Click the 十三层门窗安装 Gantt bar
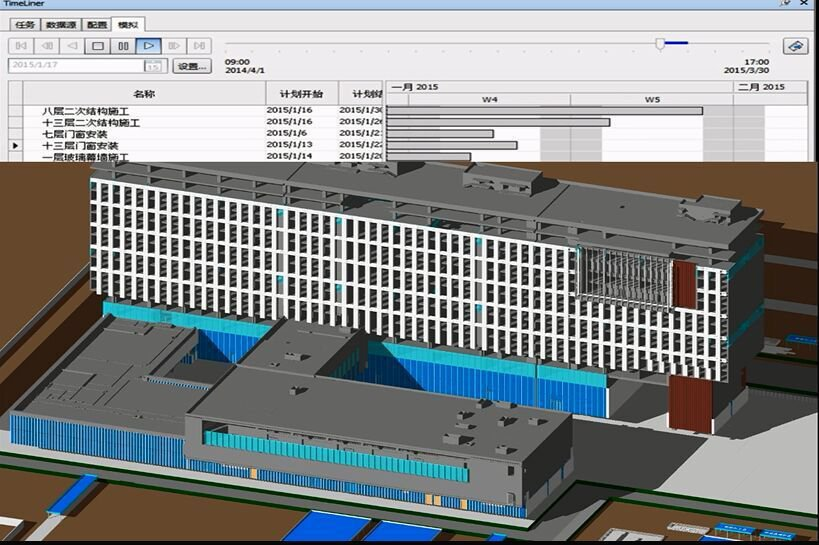Image resolution: width=819 pixels, height=545 pixels. click(452, 145)
